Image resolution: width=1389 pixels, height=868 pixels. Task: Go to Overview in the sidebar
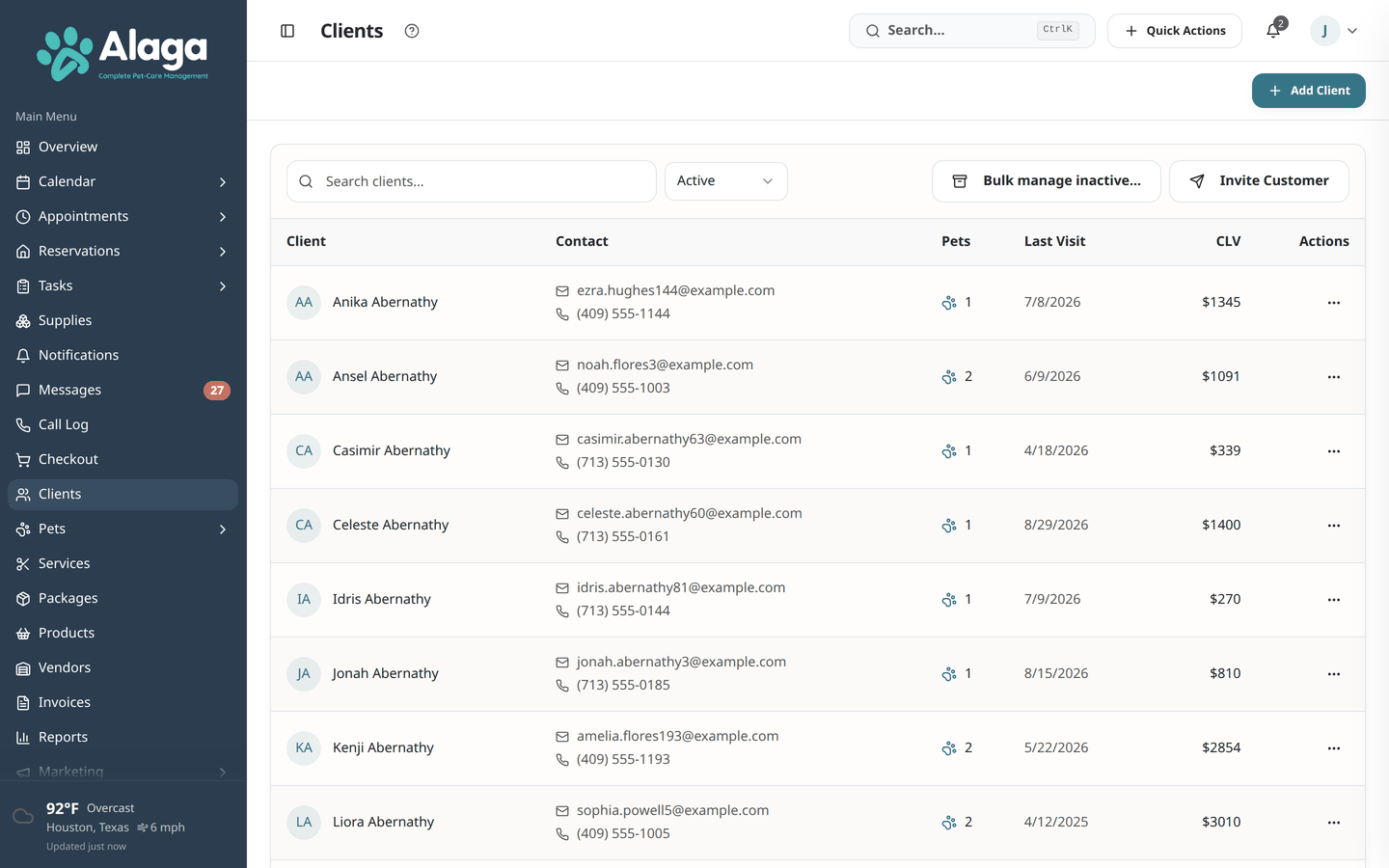(123, 148)
